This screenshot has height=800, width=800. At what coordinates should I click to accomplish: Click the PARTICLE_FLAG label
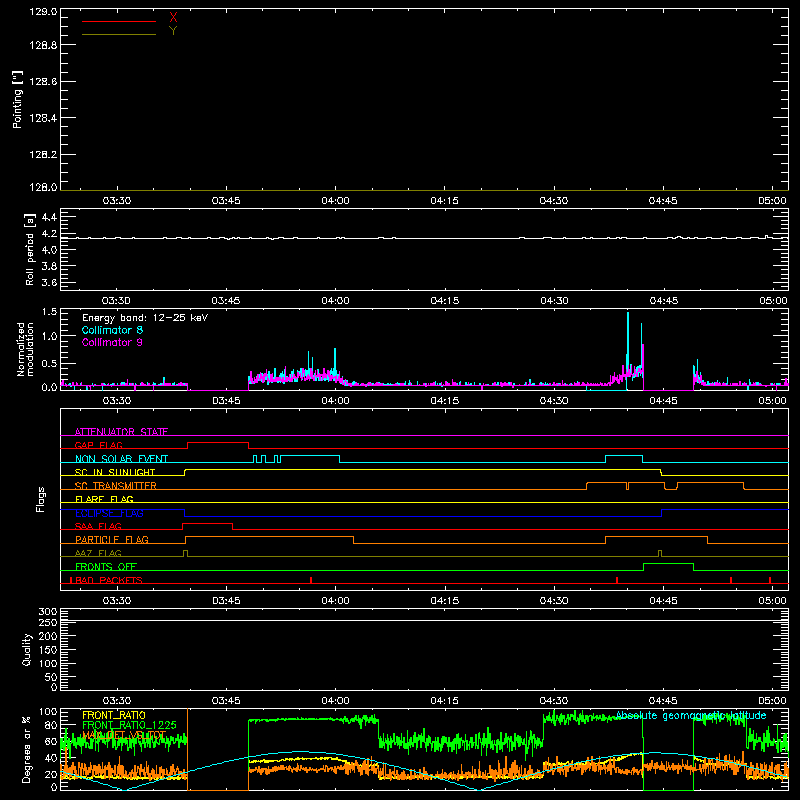pyautogui.click(x=112, y=539)
